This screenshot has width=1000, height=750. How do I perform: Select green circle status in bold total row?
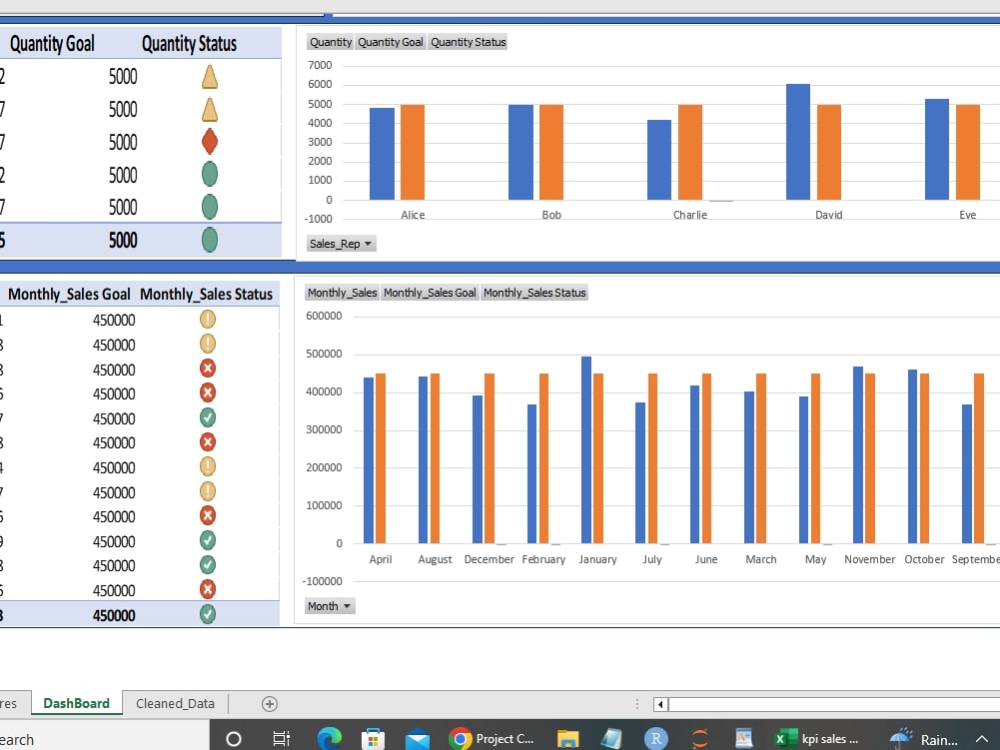pyautogui.click(x=210, y=240)
